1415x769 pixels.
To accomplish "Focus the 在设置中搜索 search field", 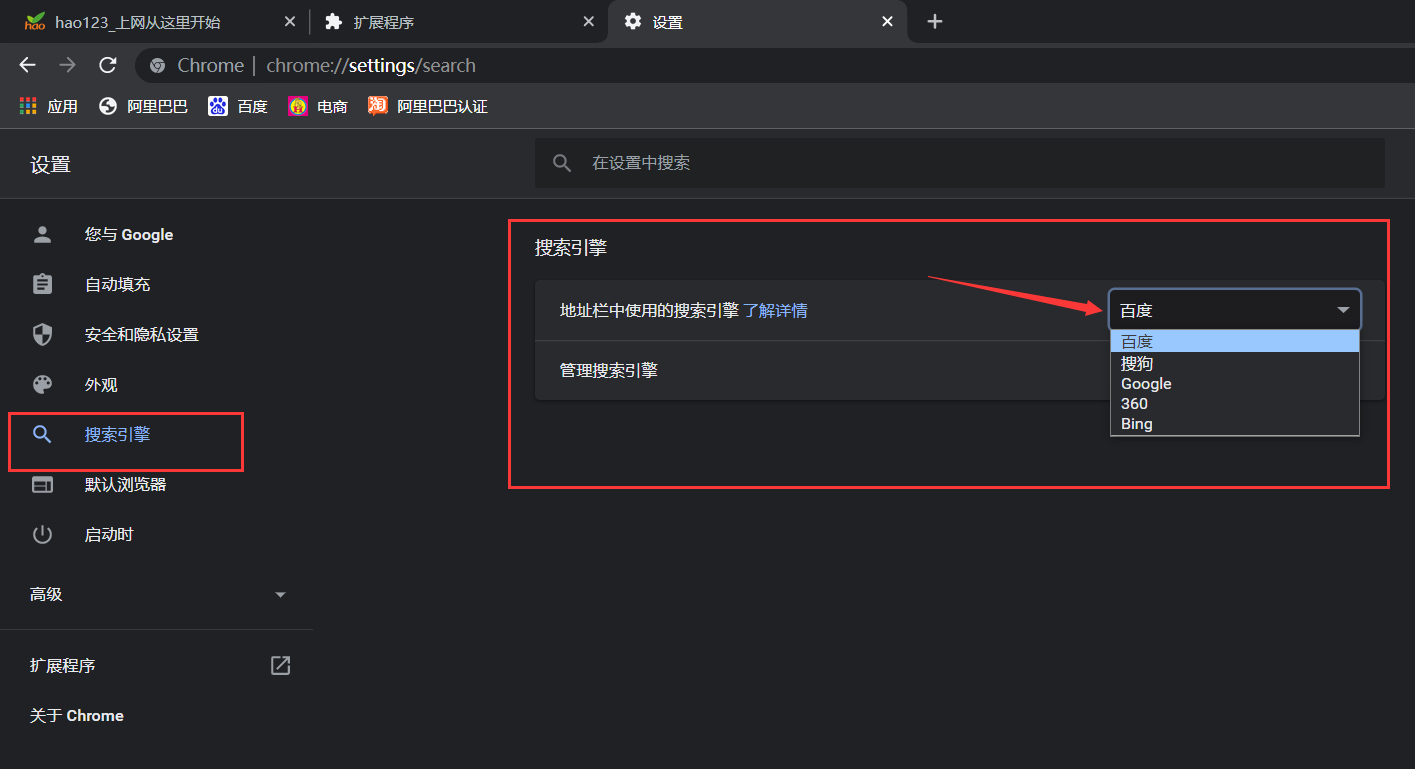I will (960, 163).
